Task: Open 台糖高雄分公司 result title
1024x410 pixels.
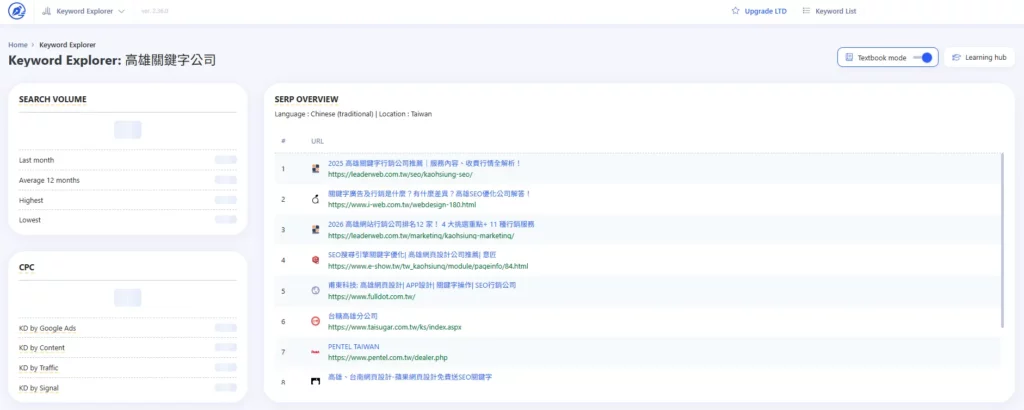Action: tap(353, 316)
